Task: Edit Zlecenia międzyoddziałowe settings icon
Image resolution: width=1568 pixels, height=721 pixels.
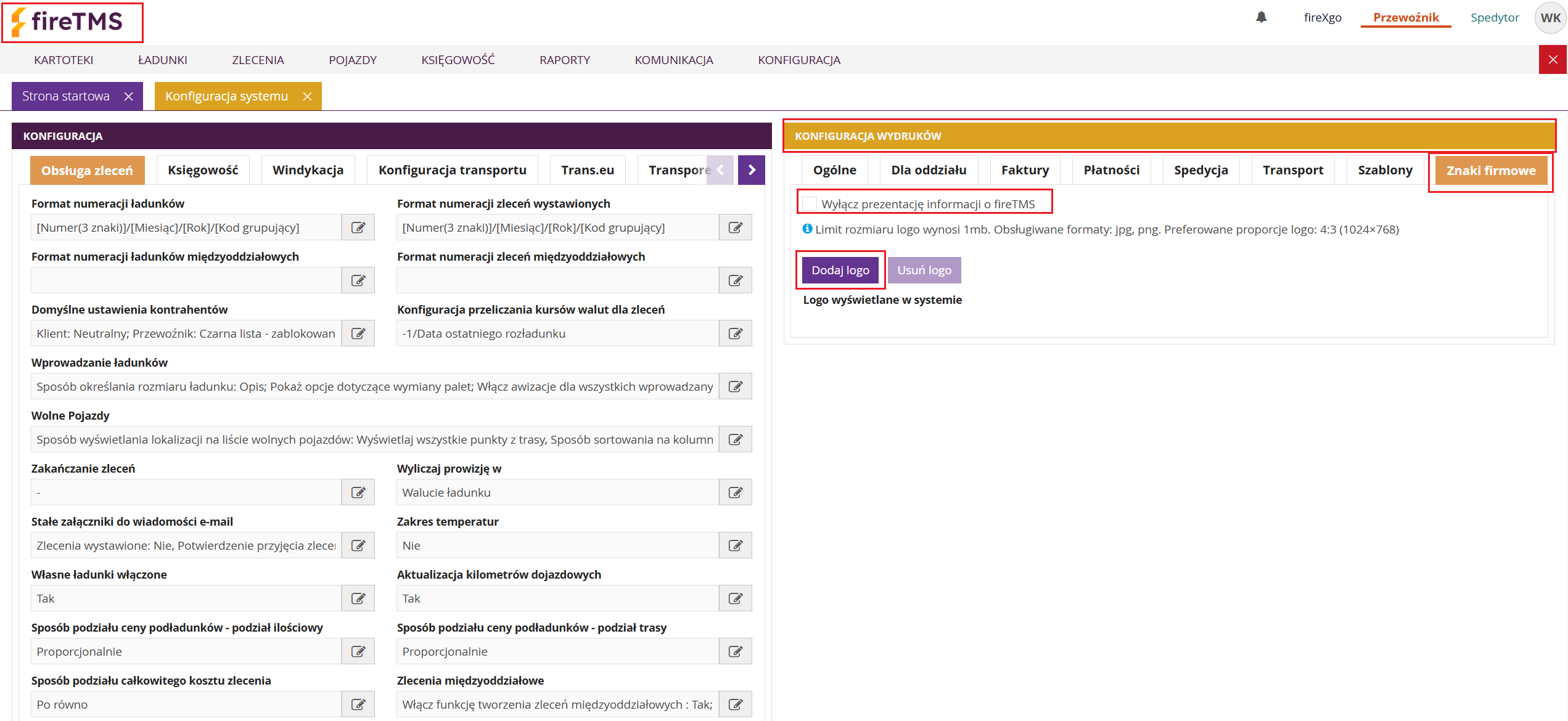Action: (x=736, y=704)
